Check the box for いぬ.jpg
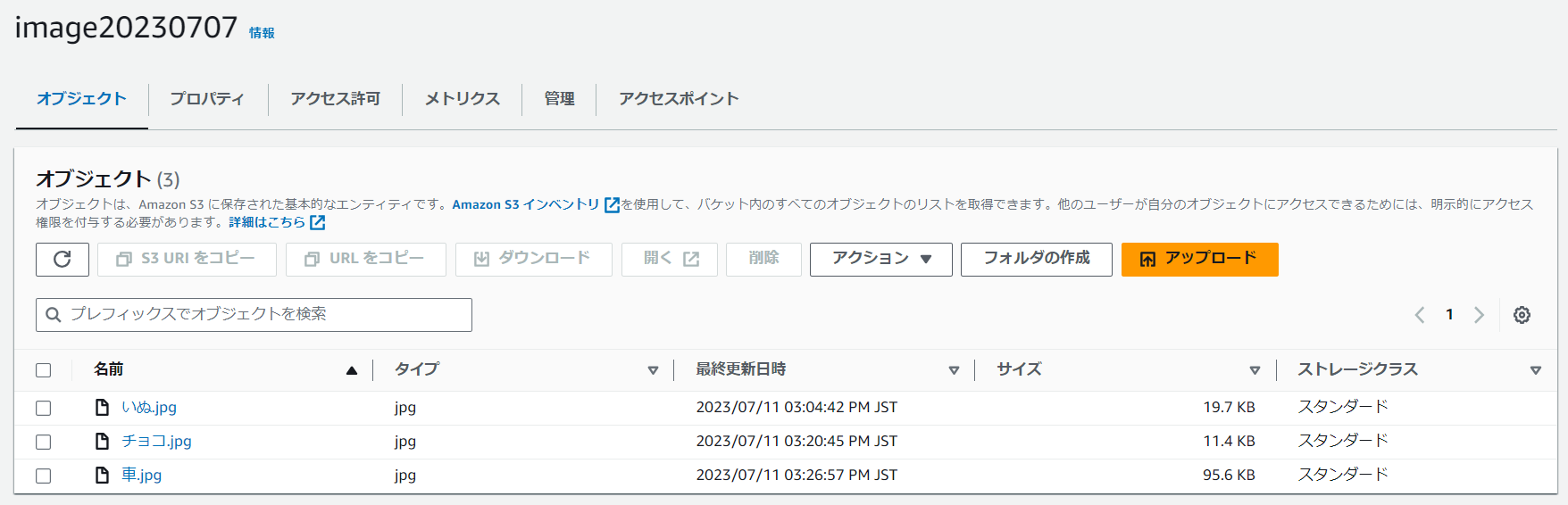This screenshot has width=1568, height=505. coord(44,408)
